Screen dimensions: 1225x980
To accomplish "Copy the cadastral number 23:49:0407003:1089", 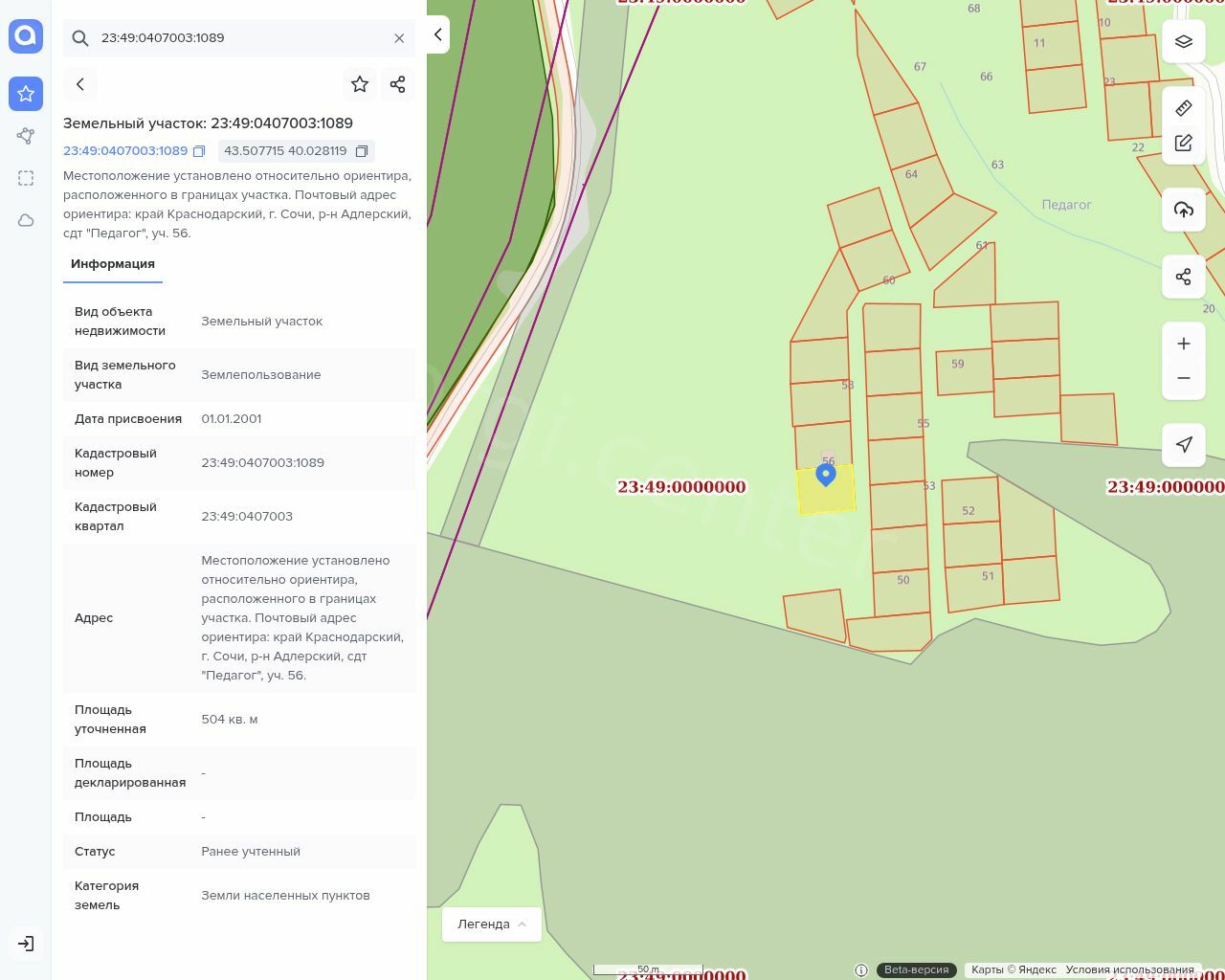I will [x=199, y=151].
